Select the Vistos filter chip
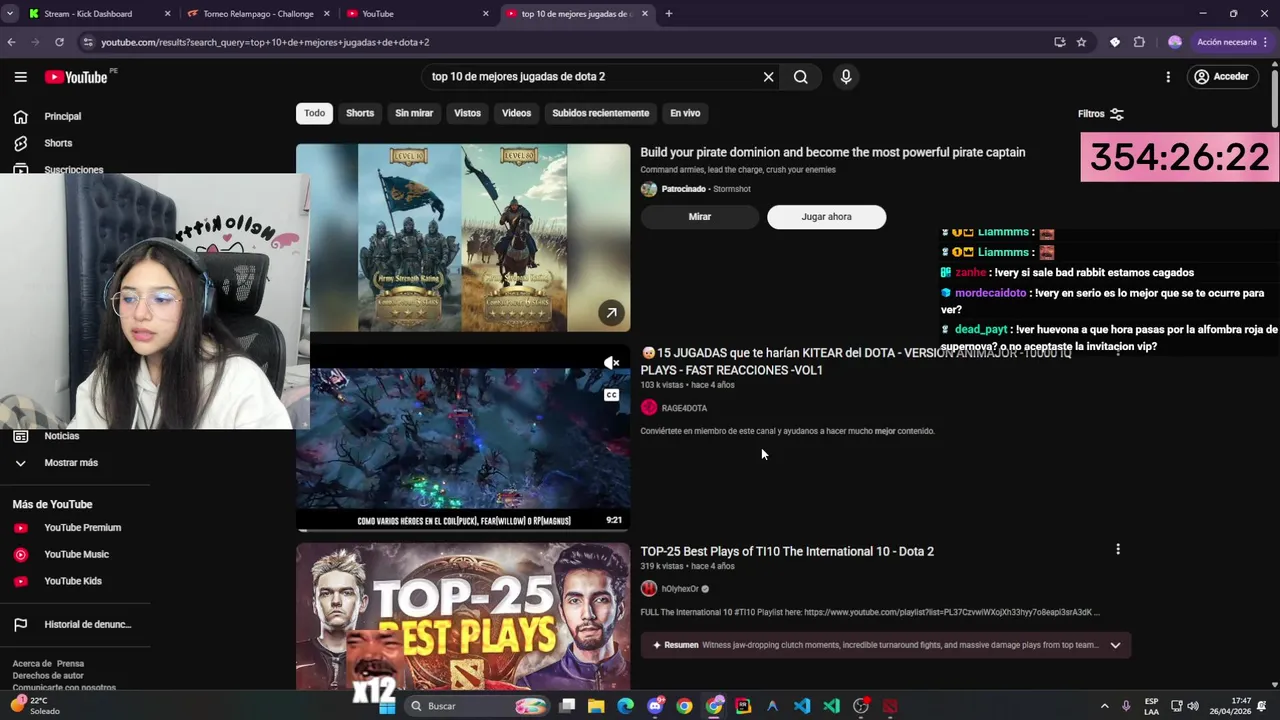 tap(467, 113)
